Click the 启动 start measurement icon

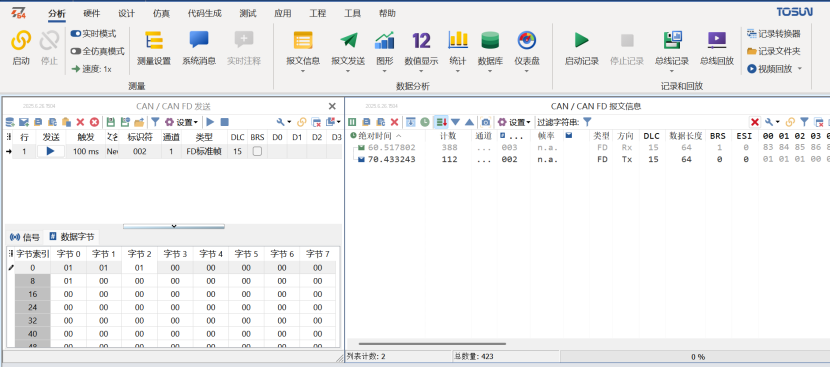21,41
